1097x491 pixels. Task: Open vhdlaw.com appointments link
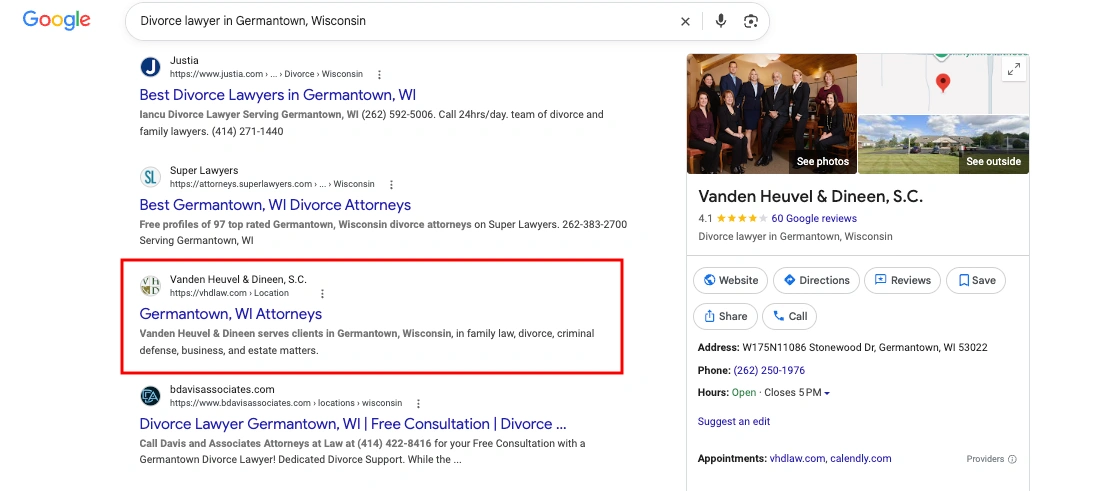coord(797,459)
